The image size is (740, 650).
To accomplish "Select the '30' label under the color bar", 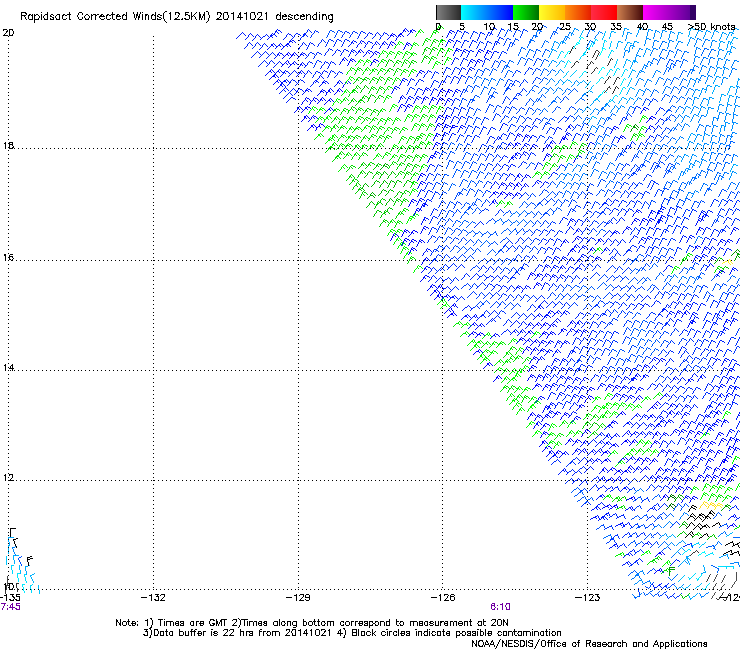I will 590,26.
